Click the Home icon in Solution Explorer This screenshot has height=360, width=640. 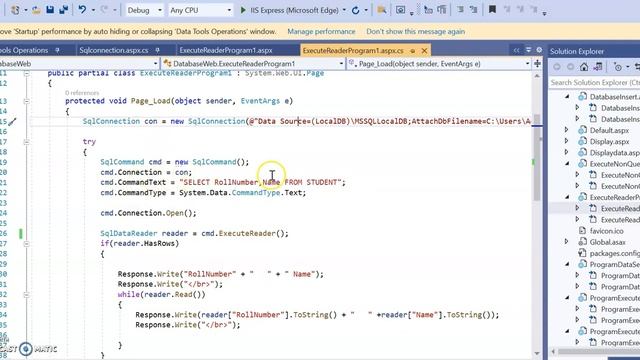(x=584, y=67)
